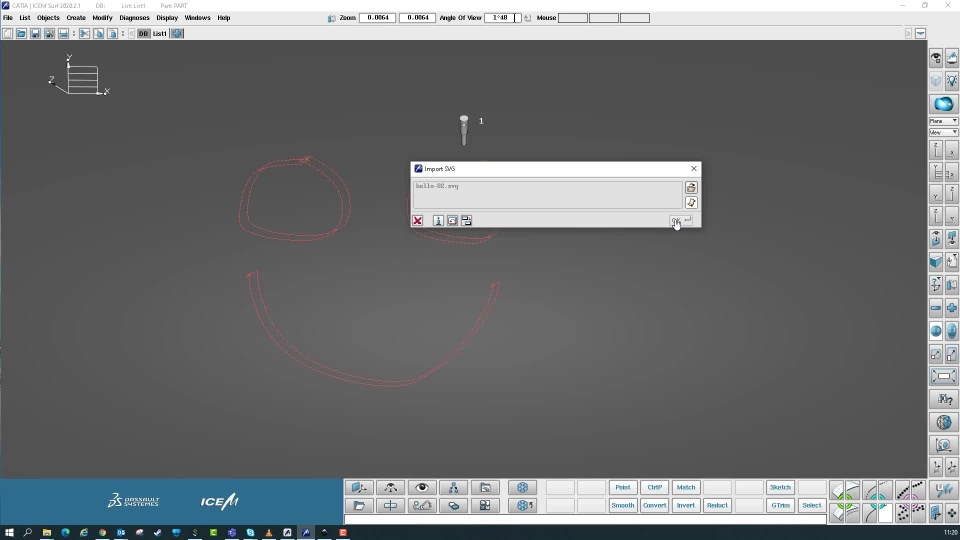Open the List menu
Screen dimensions: 960x540
coord(24,18)
